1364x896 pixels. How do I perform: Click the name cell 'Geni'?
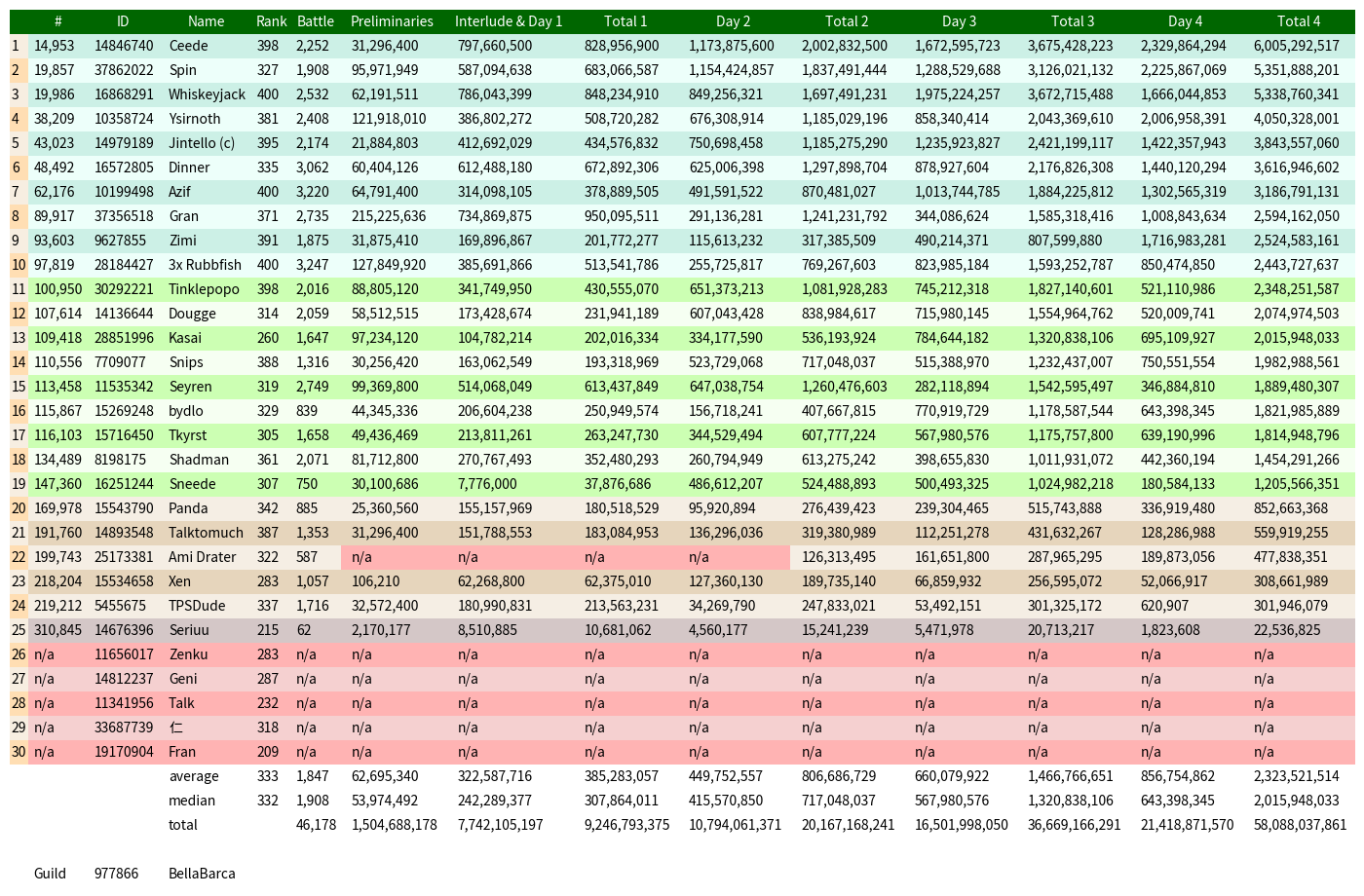183,679
